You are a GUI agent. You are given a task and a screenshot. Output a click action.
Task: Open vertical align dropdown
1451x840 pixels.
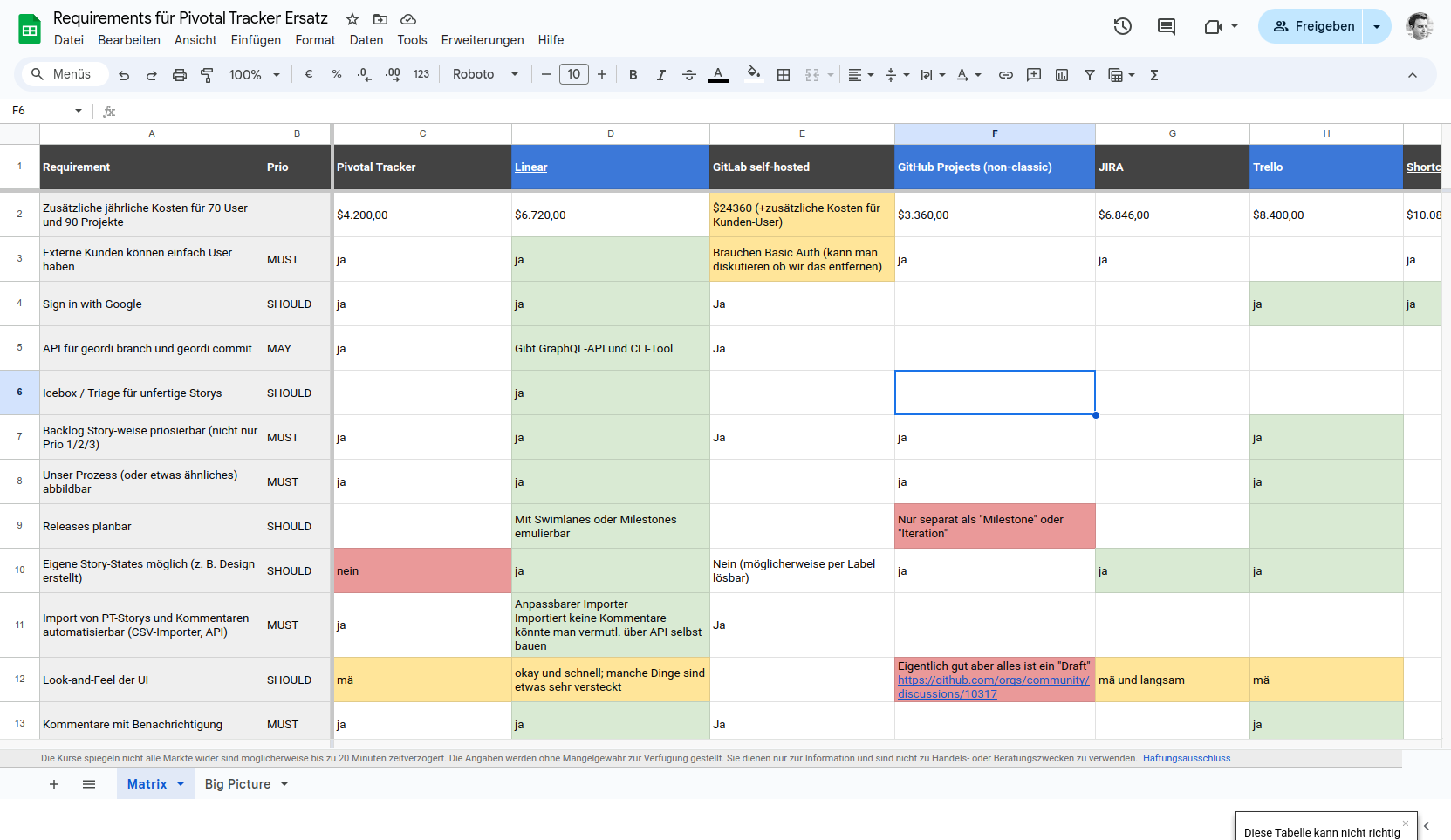click(x=897, y=75)
